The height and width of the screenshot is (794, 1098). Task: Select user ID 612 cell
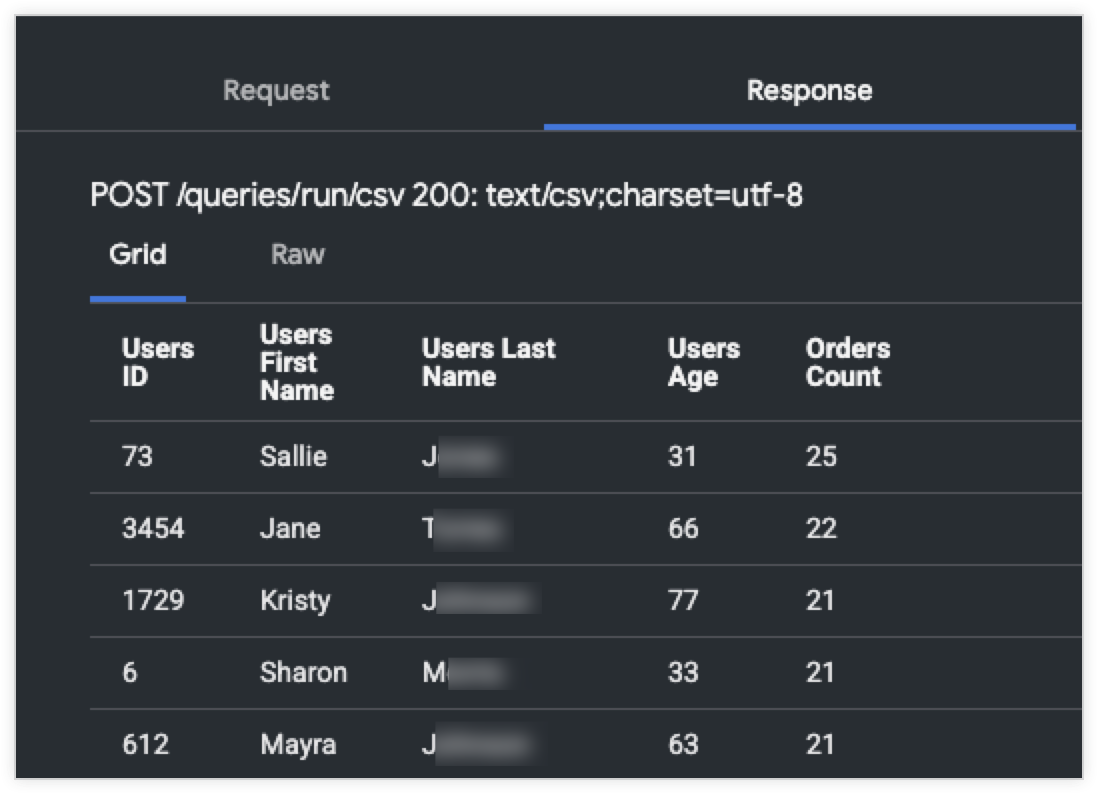(x=144, y=745)
